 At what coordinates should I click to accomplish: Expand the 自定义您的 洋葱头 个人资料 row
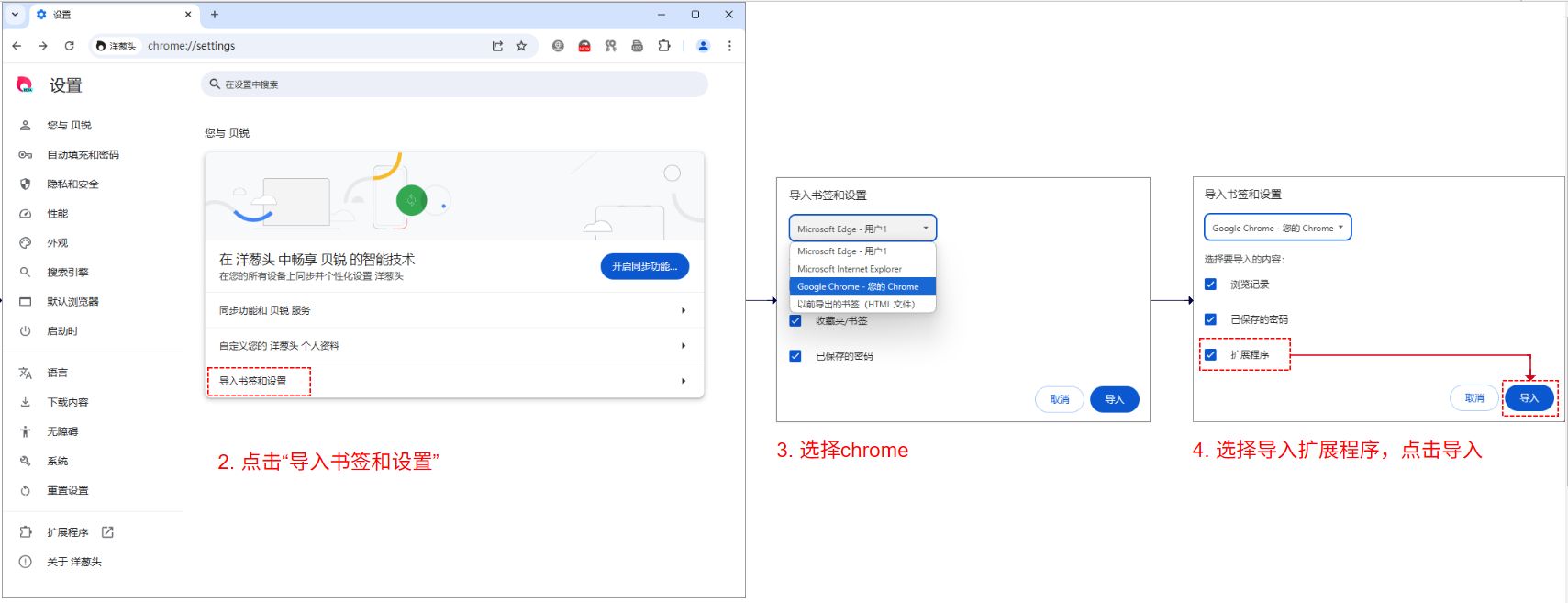(x=454, y=346)
